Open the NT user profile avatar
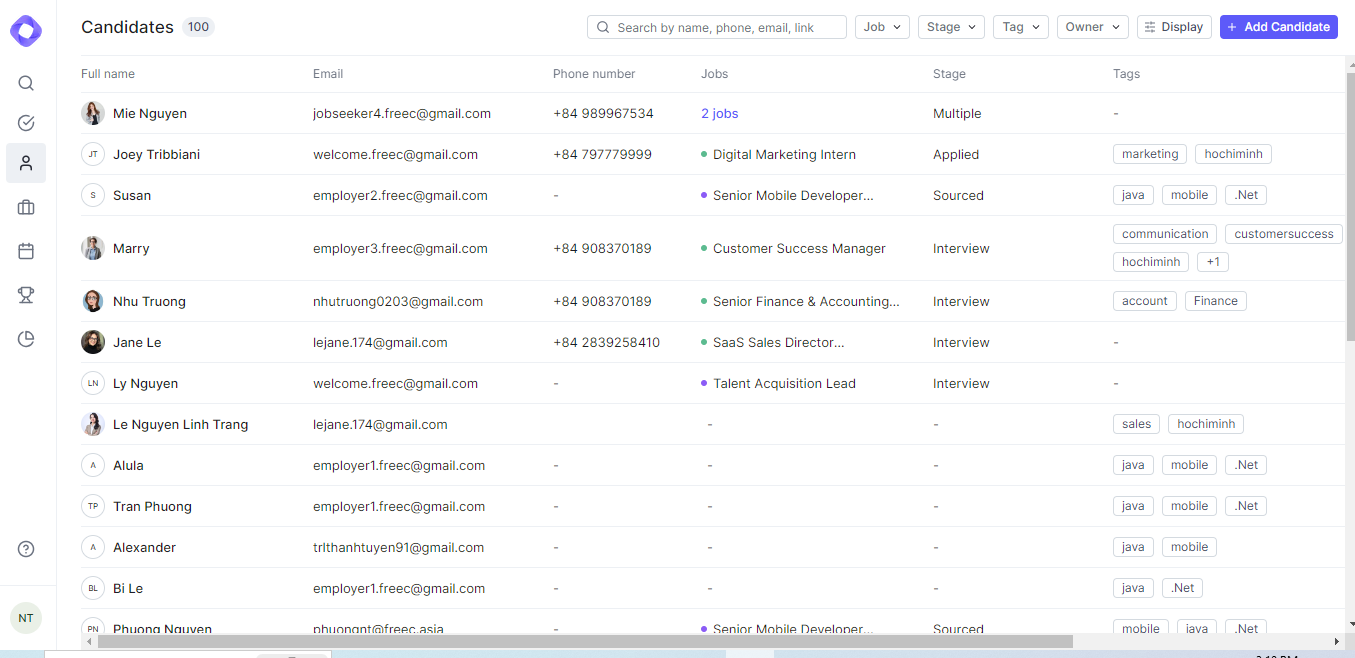Image resolution: width=1355 pixels, height=658 pixels. 26,618
